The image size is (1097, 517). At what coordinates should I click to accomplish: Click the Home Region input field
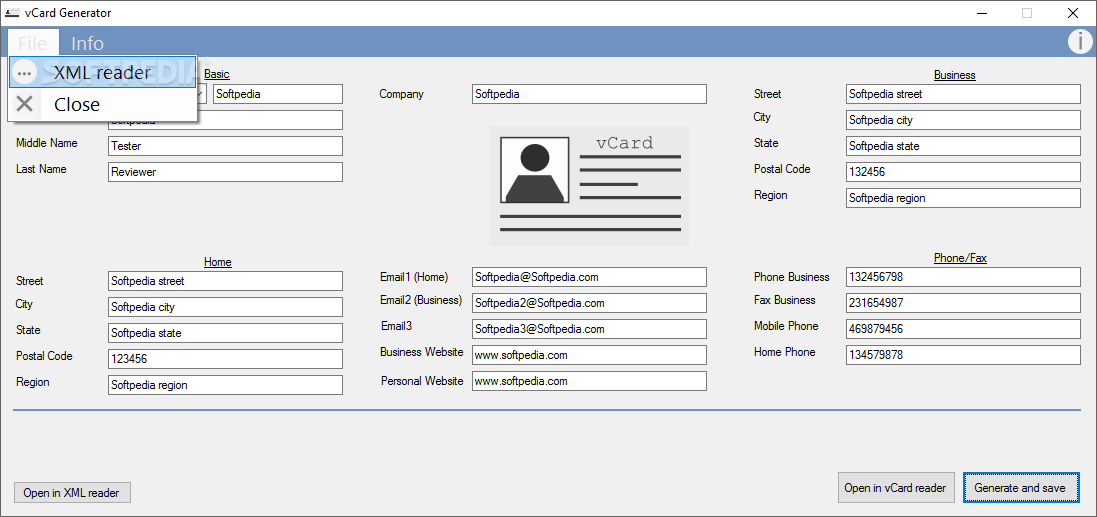pyautogui.click(x=225, y=385)
